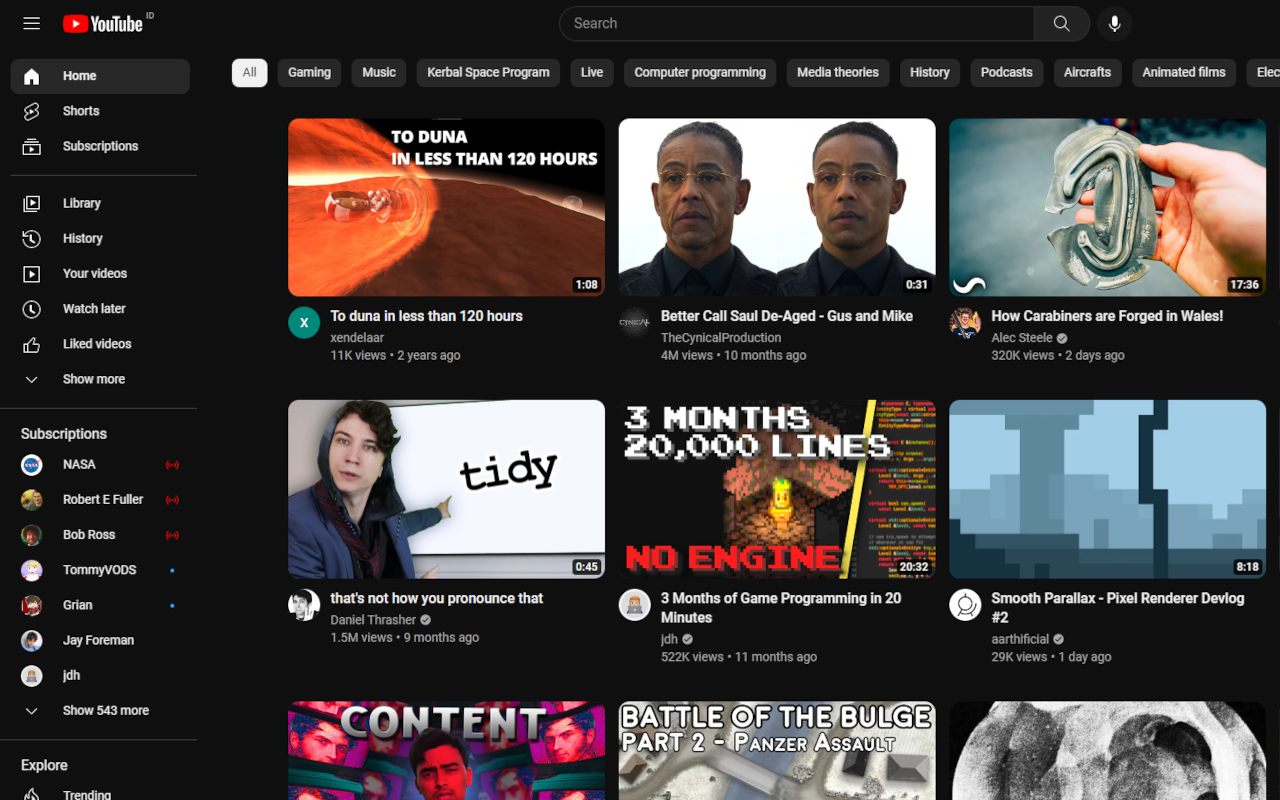The width and height of the screenshot is (1280, 800).
Task: Open aarthificial channel name link
Action: point(1020,639)
